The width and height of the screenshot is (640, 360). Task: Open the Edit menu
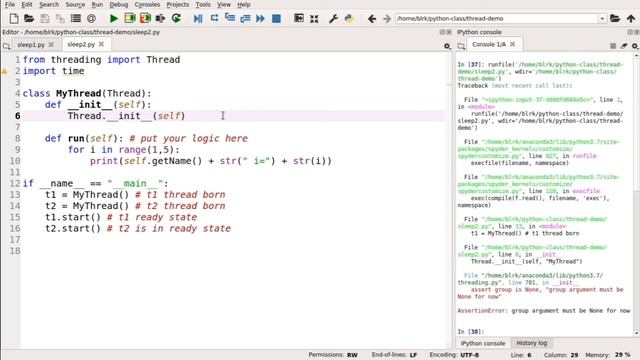tap(27, 4)
